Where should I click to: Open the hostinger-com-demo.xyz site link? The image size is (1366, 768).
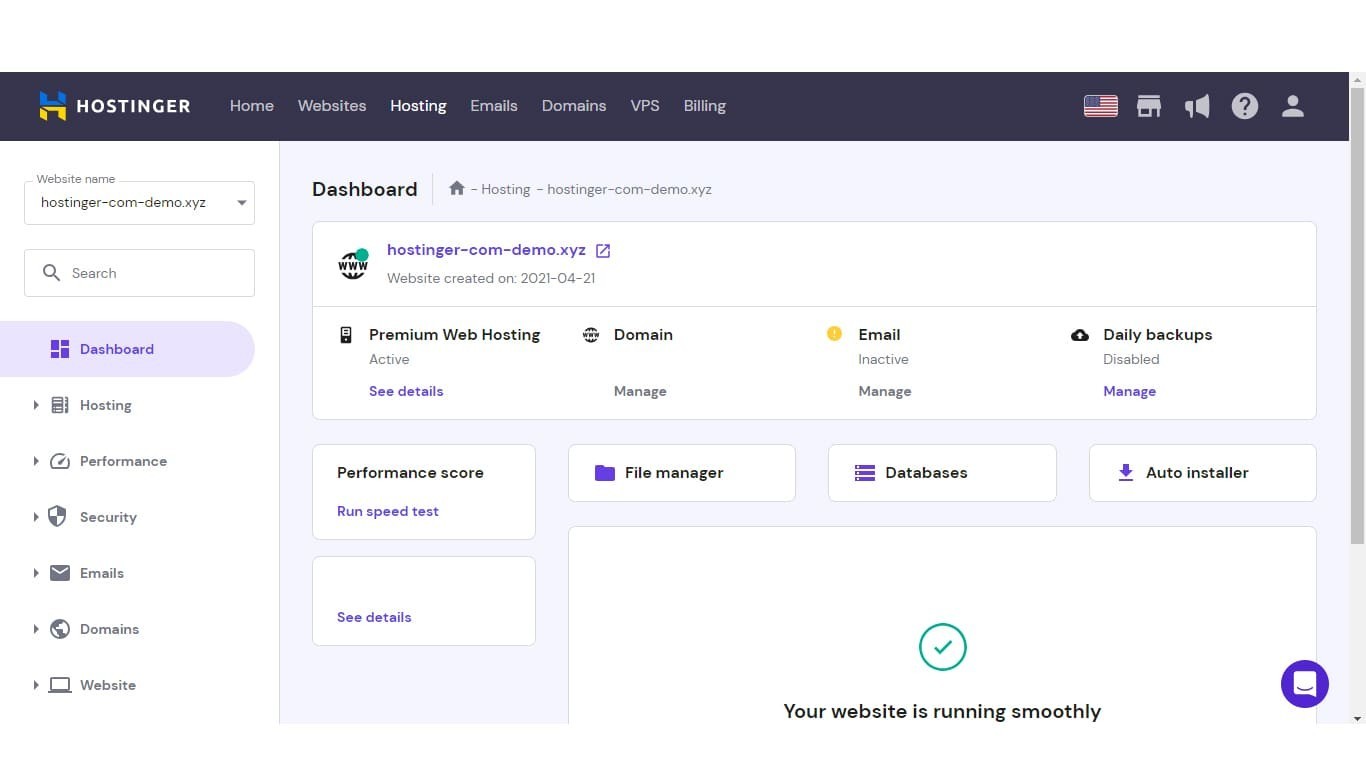click(x=486, y=250)
